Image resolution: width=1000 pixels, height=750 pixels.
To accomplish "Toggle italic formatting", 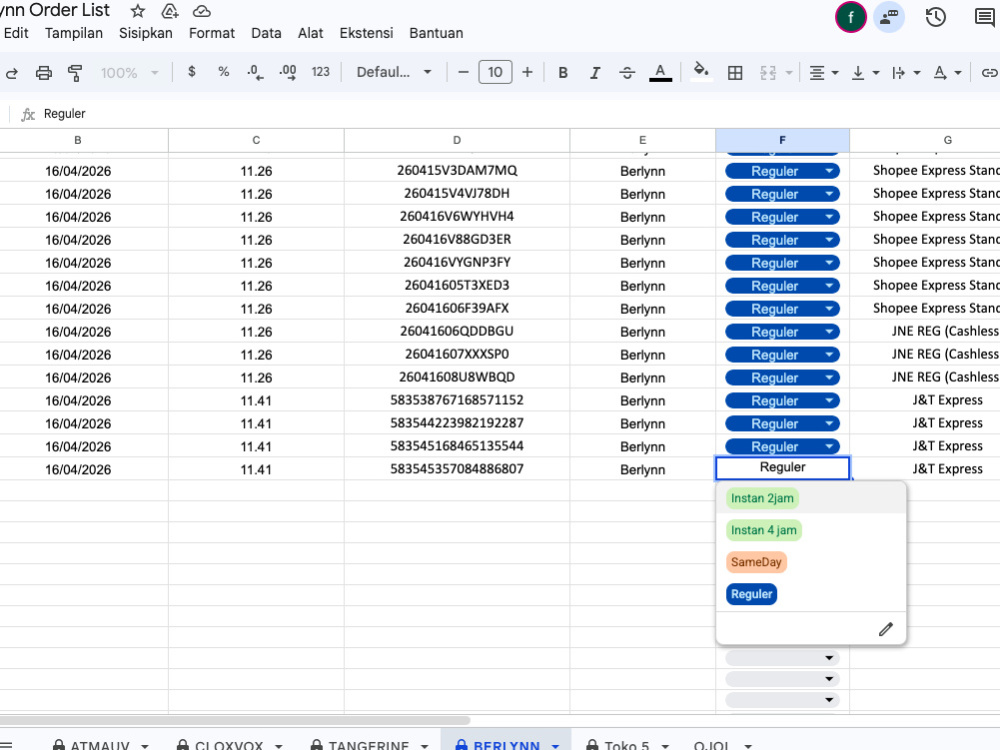I will coord(594,73).
